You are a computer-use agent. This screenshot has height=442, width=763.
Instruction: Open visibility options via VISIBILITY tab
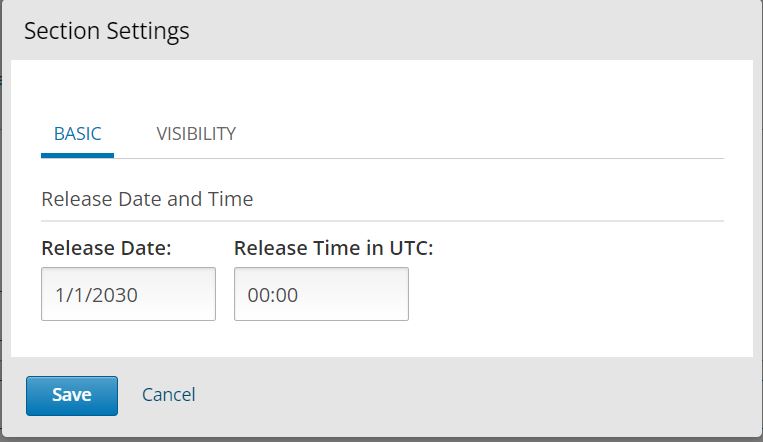point(196,134)
